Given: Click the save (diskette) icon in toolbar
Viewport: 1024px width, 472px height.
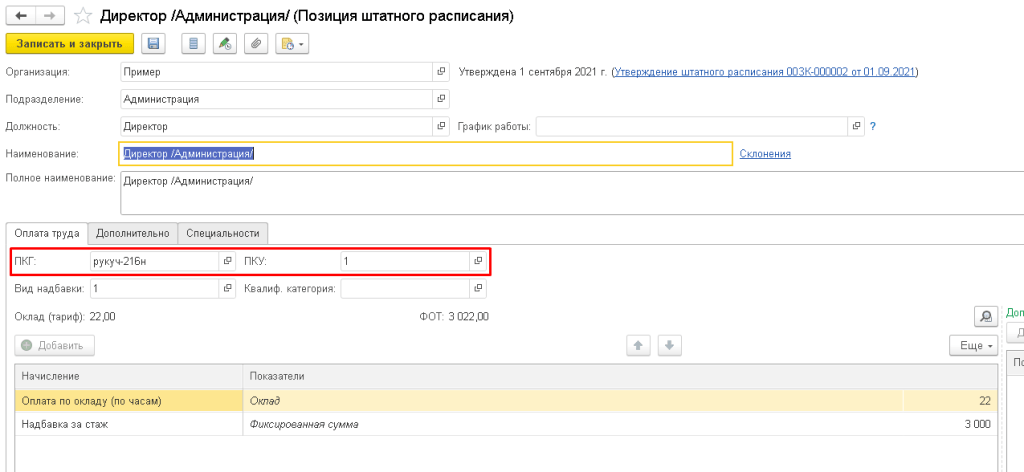Looking at the screenshot, I should pyautogui.click(x=153, y=44).
